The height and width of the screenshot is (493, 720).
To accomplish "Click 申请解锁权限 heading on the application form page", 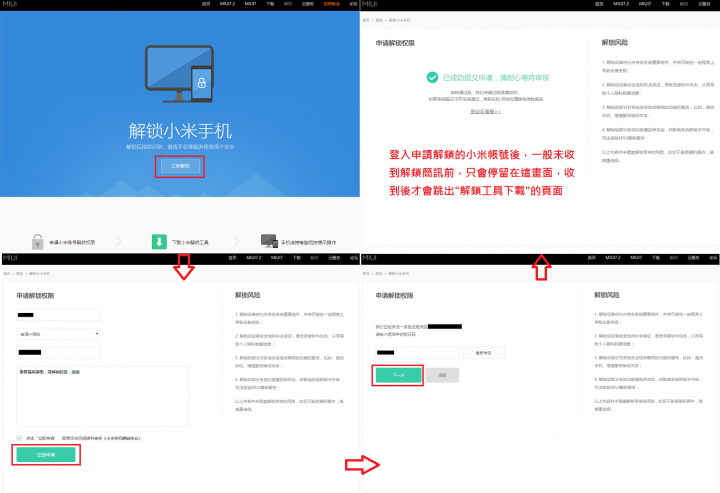I will click(x=35, y=296).
